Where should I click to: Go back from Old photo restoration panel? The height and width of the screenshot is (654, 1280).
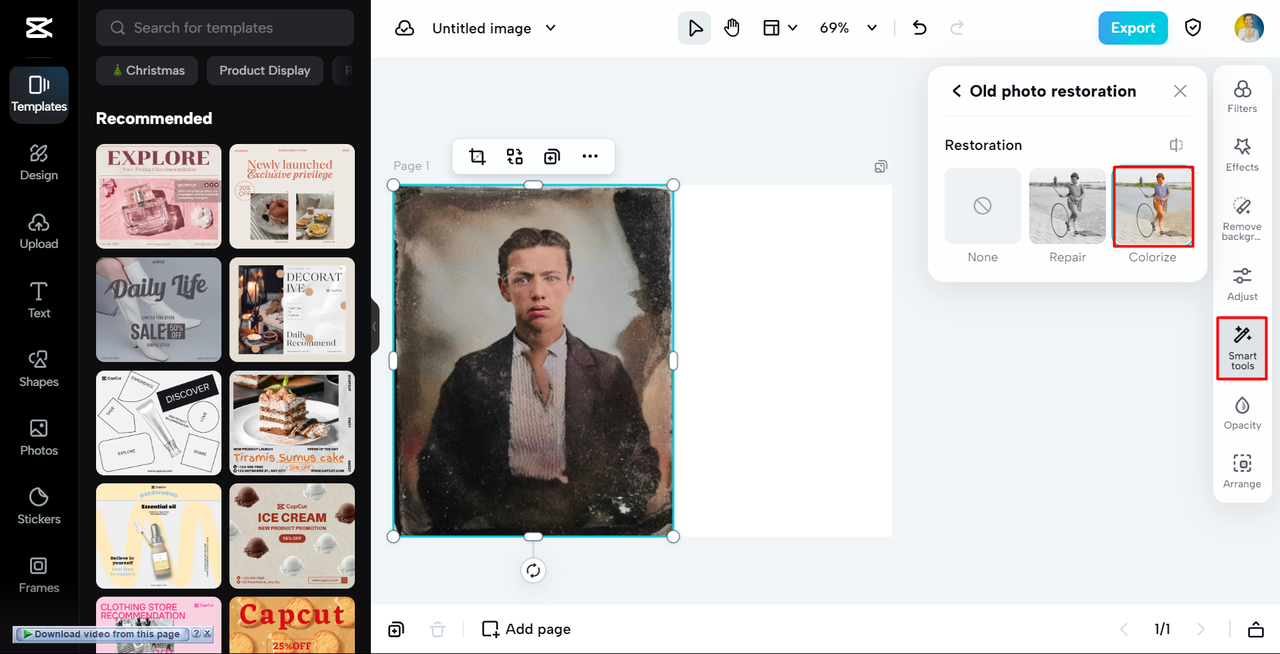tap(956, 91)
